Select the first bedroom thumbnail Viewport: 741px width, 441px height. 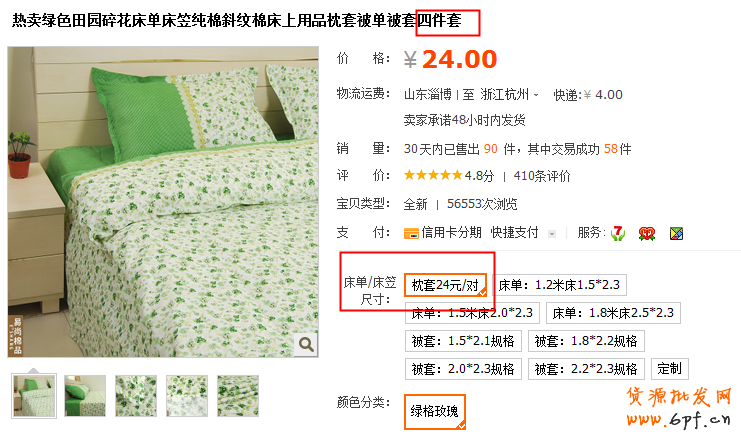click(x=34, y=396)
